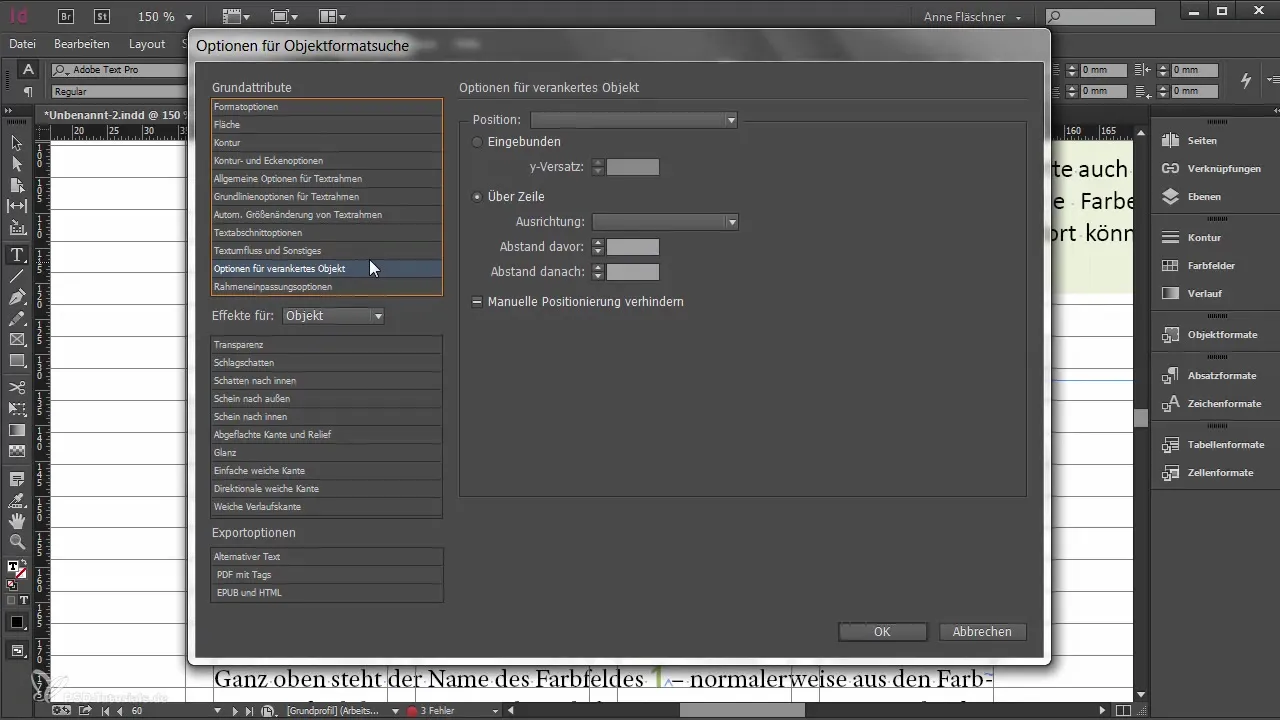Select the Direct Selection tool
Screen dimensions: 1280x720
(17, 164)
